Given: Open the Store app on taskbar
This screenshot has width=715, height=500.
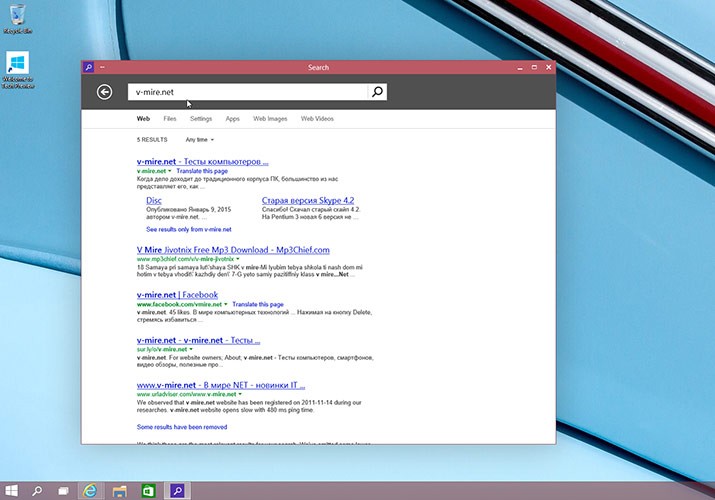Looking at the screenshot, I should click(149, 491).
